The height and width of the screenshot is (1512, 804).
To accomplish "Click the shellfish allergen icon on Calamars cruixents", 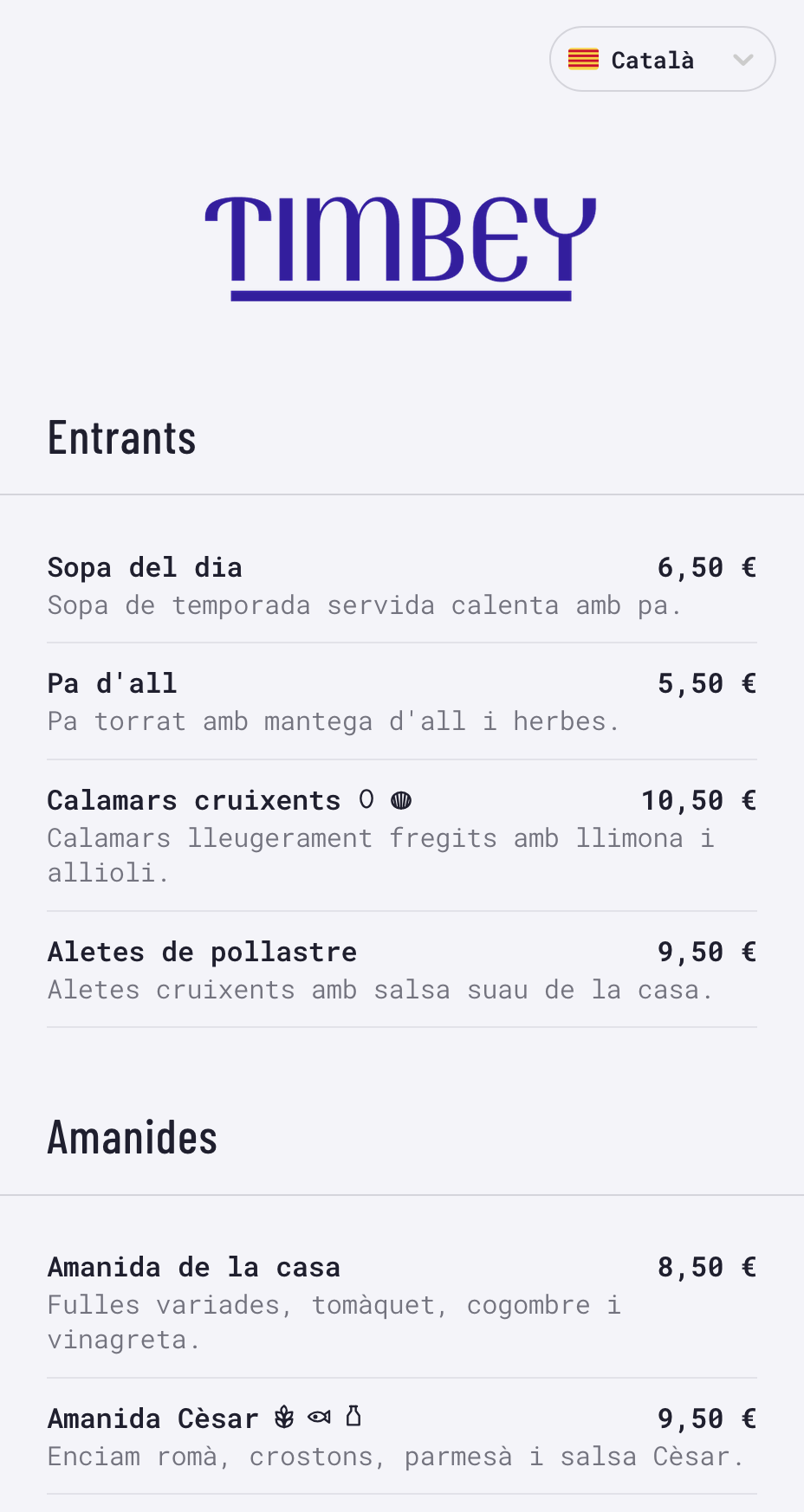I will (401, 800).
